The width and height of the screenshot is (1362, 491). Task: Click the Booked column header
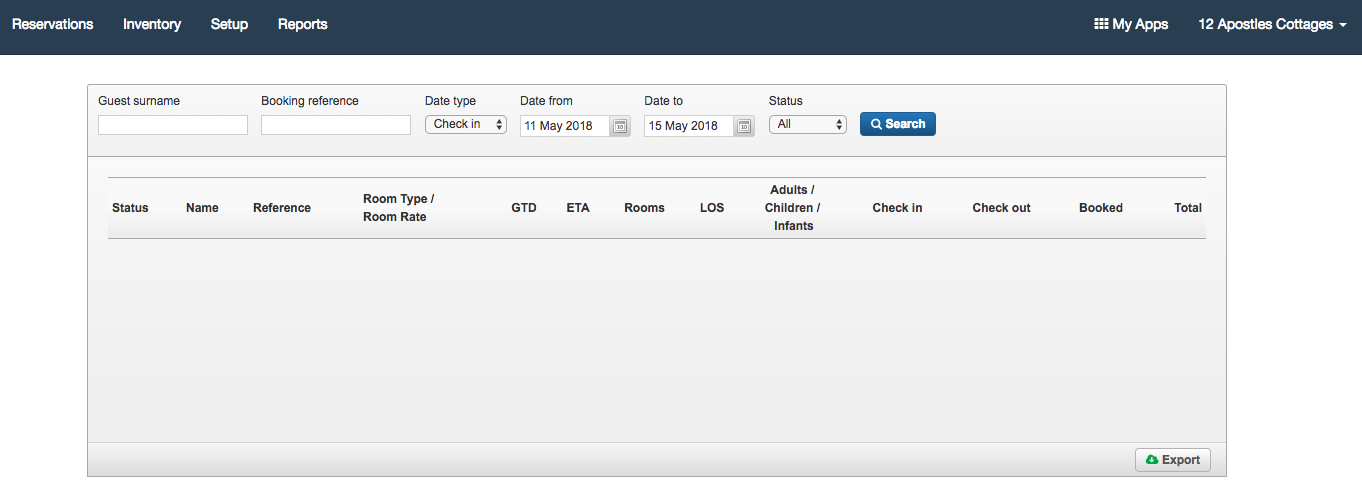(1100, 208)
